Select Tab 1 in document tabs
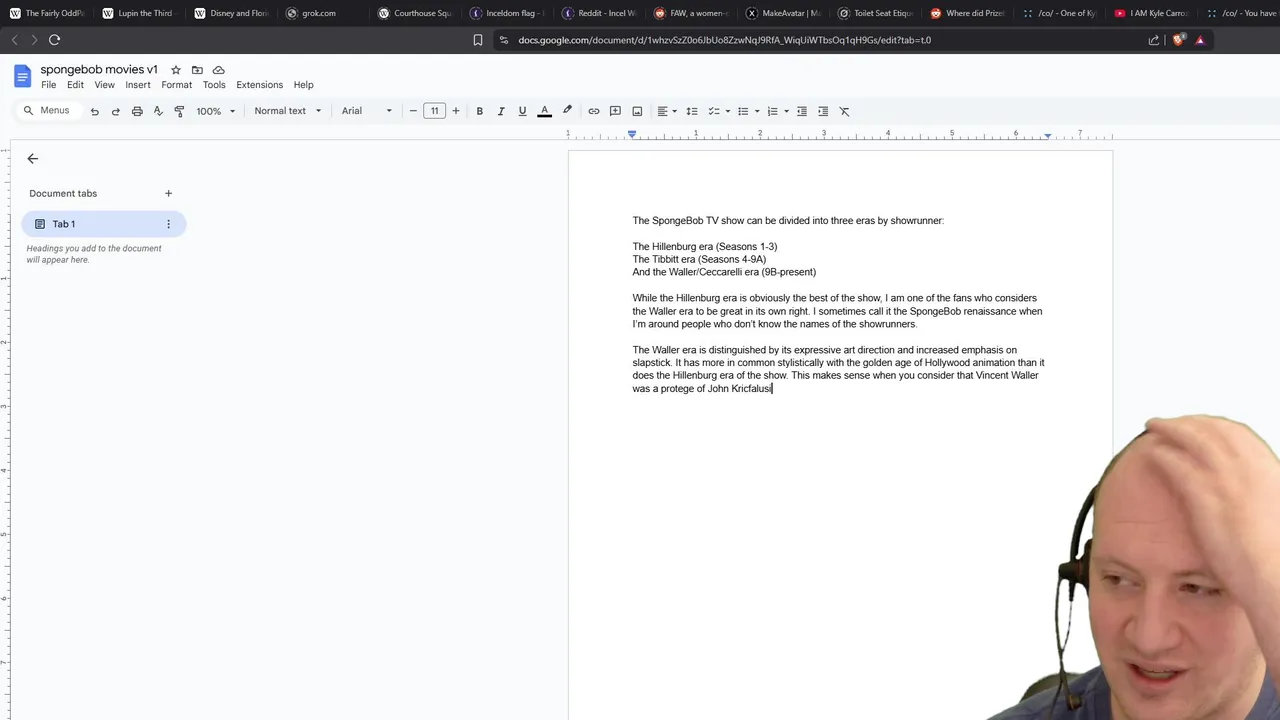 [x=103, y=224]
